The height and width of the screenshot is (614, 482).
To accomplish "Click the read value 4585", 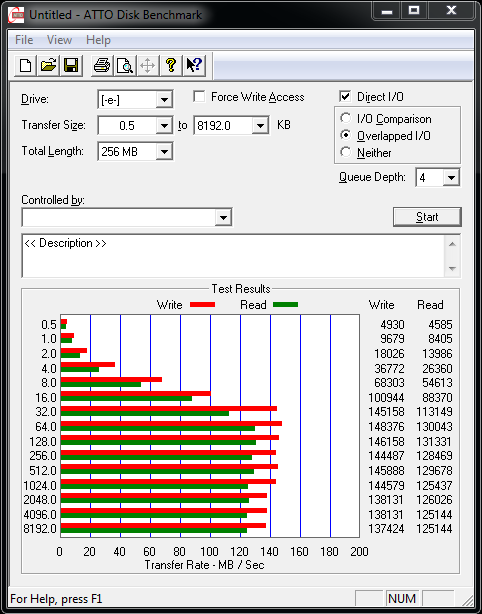I will [x=440, y=325].
